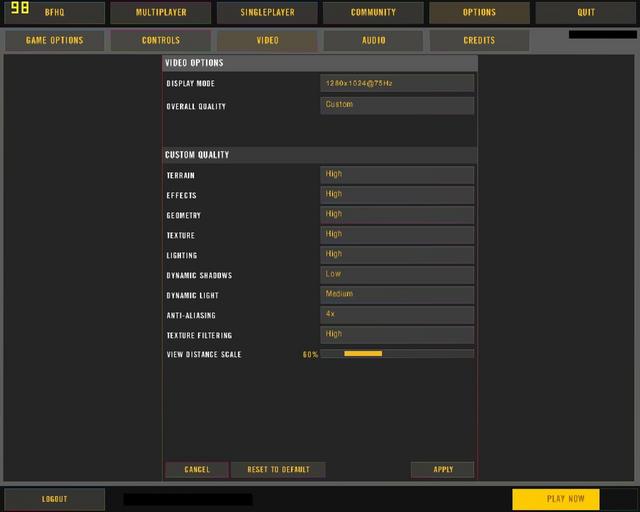Change Dynamic Shadows from Low
640x512 pixels.
(x=397, y=275)
